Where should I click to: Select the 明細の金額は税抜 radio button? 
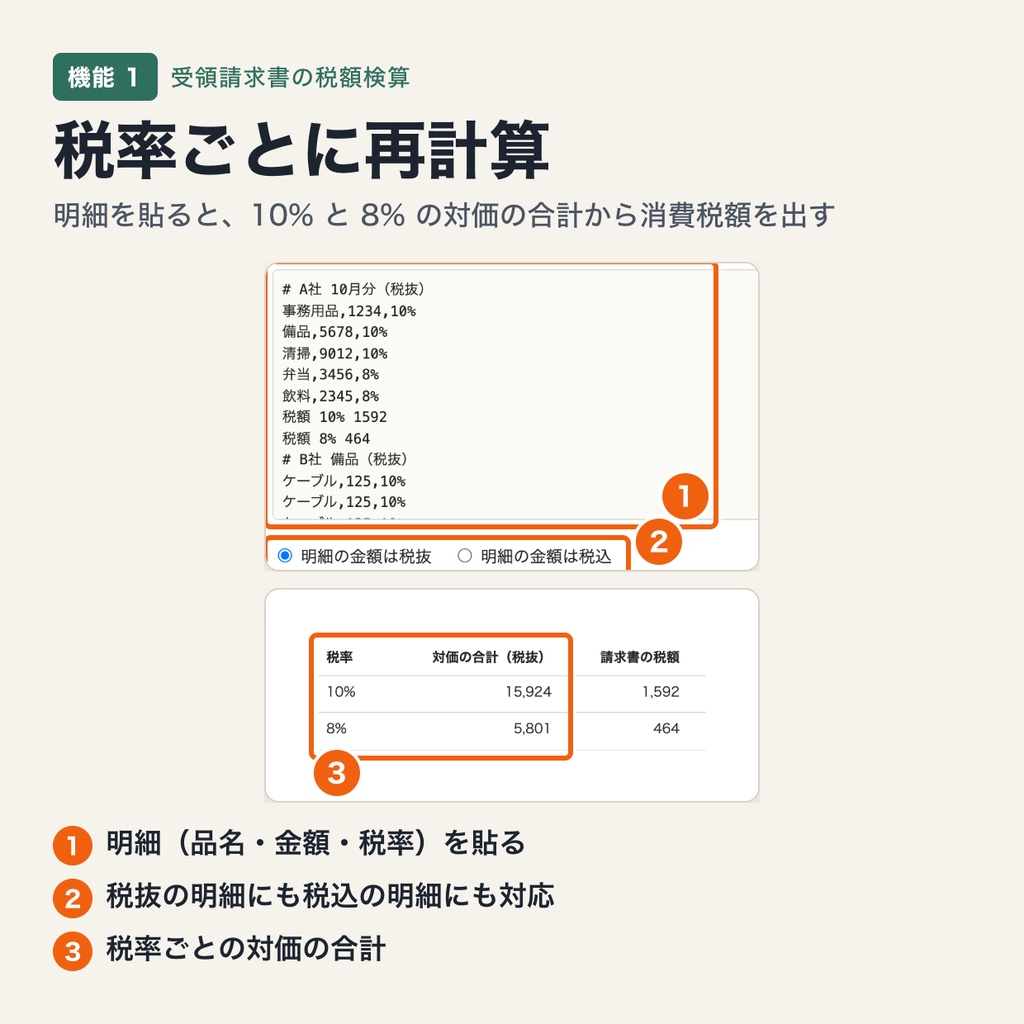[x=285, y=556]
